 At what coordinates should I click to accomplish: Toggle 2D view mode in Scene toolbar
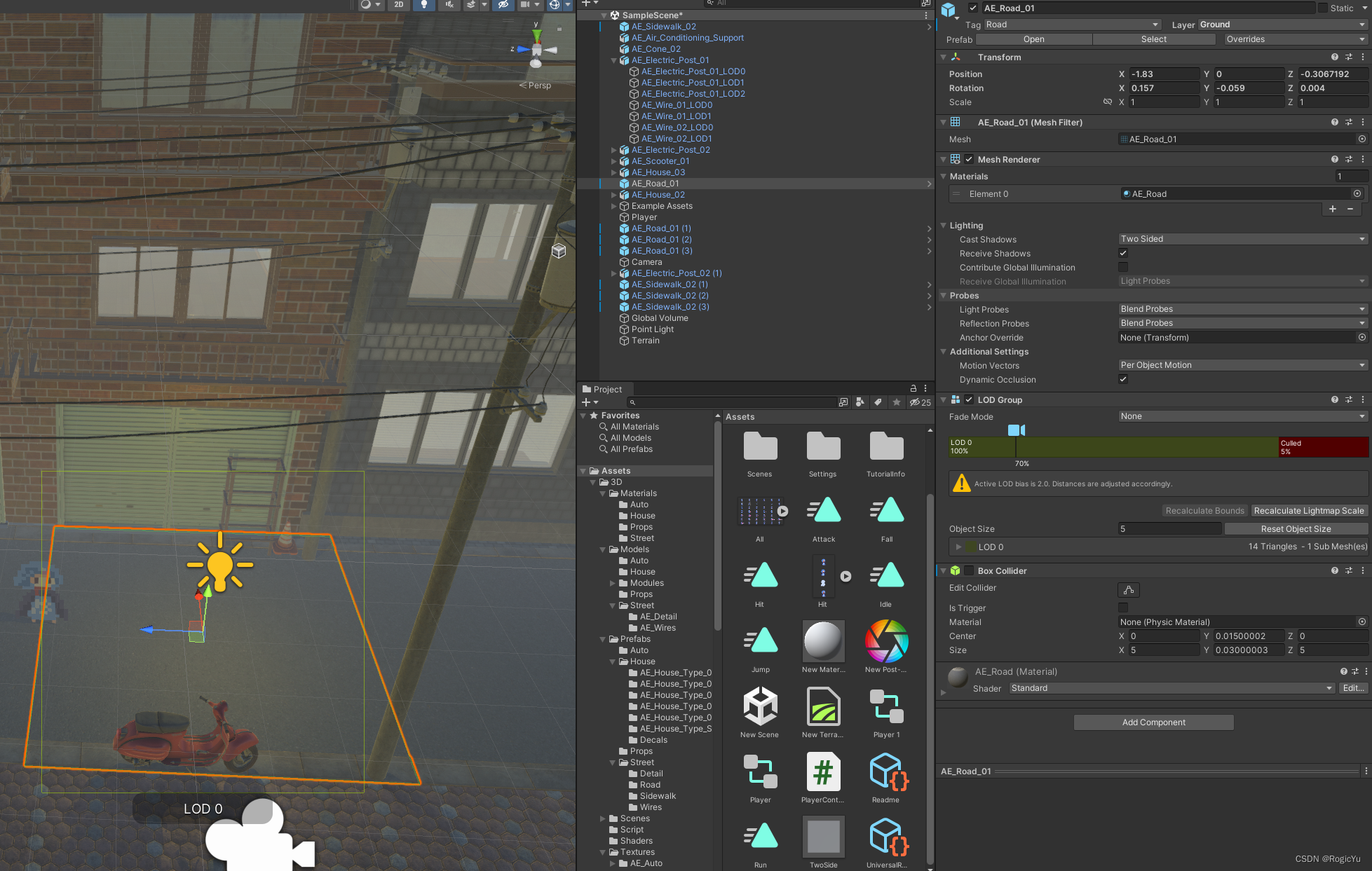coord(398,5)
